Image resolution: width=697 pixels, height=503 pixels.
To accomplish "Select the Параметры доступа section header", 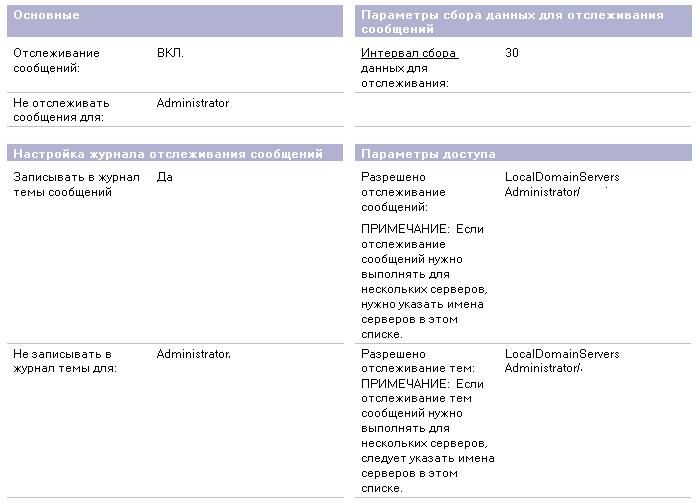I will coord(523,153).
